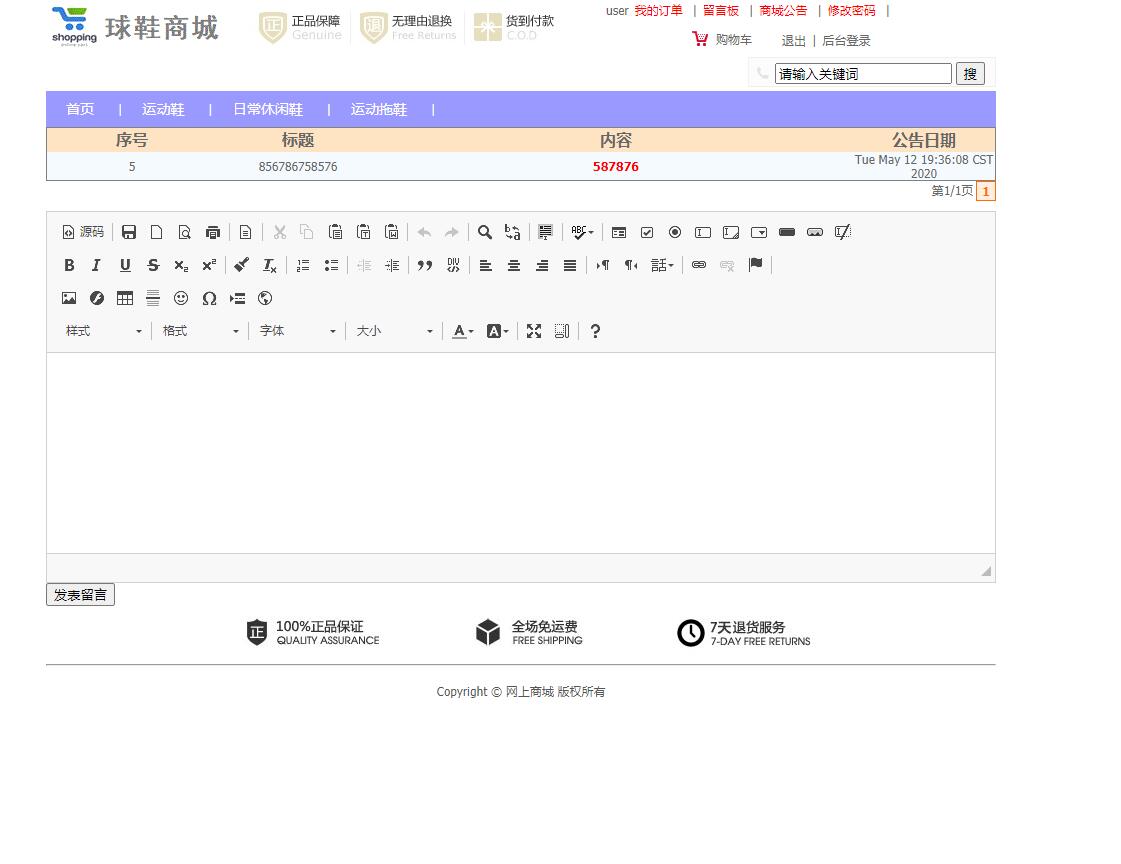Select the Image insertion tool
The width and height of the screenshot is (1121, 864).
pyautogui.click(x=69, y=298)
